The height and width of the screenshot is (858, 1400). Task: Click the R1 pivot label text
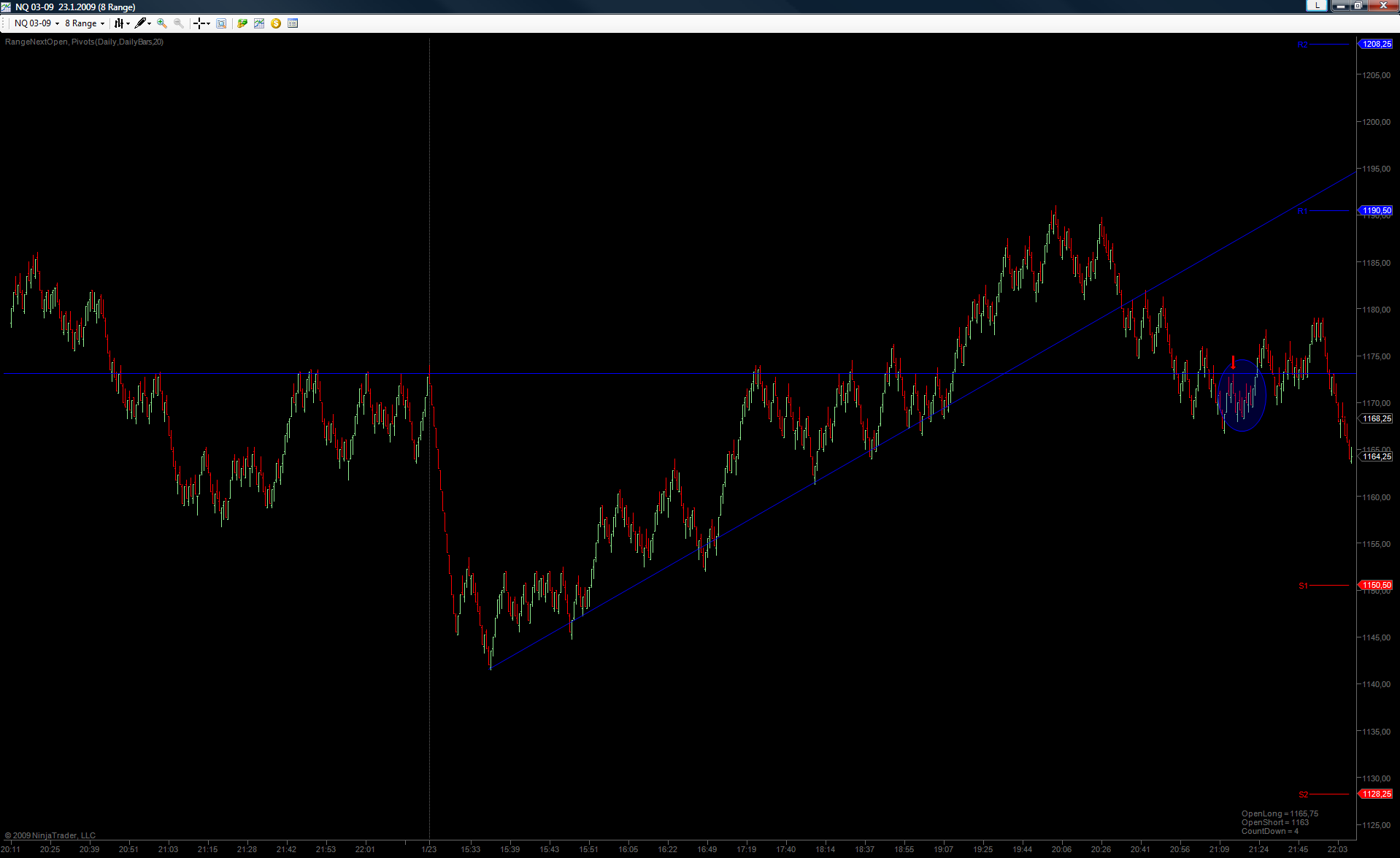(x=1302, y=212)
